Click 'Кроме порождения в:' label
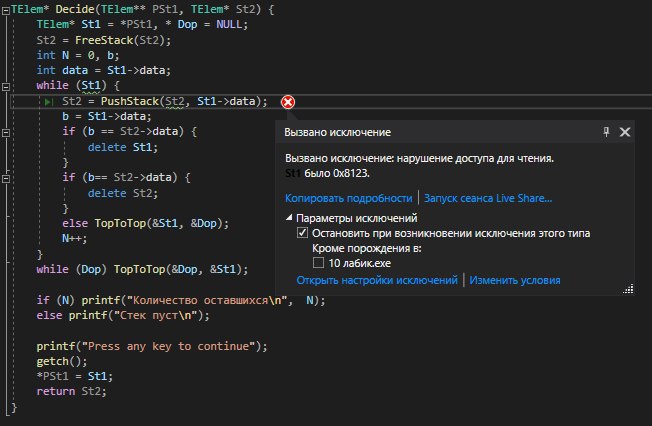The width and height of the screenshot is (652, 426). tap(367, 248)
